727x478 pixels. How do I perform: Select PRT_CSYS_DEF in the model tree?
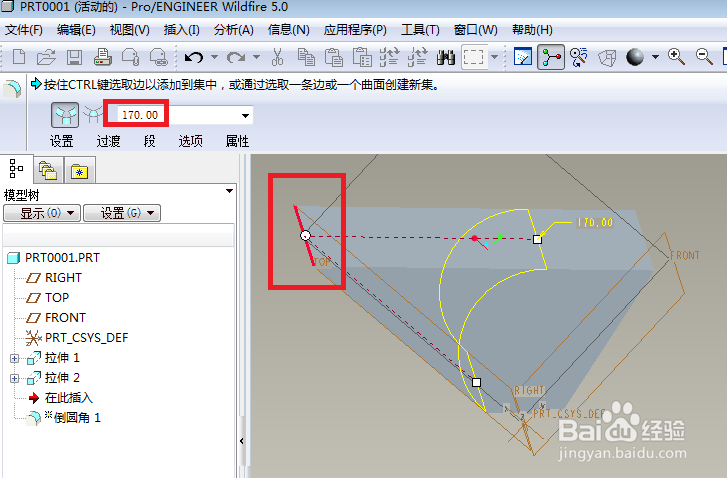pyautogui.click(x=77, y=338)
